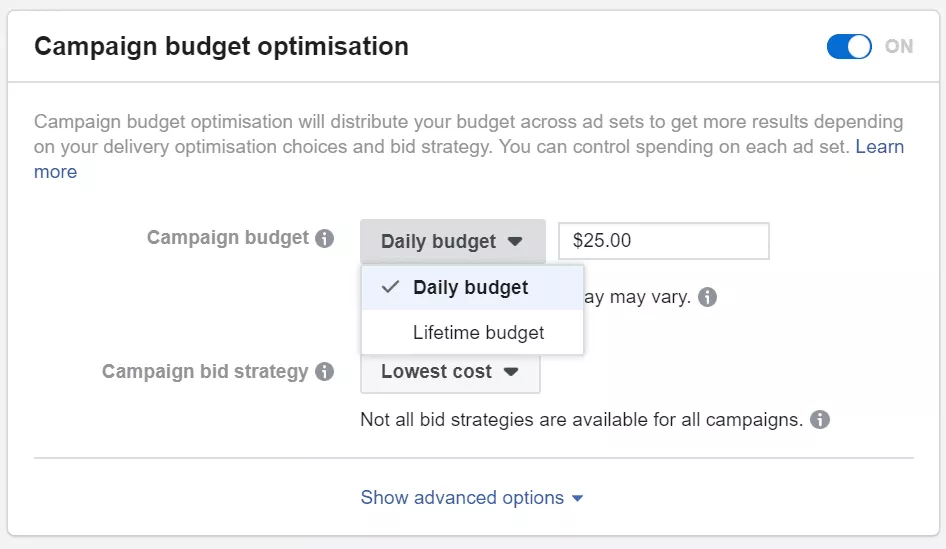946x549 pixels.
Task: Select Daily budget from the open menu
Action: (x=470, y=288)
